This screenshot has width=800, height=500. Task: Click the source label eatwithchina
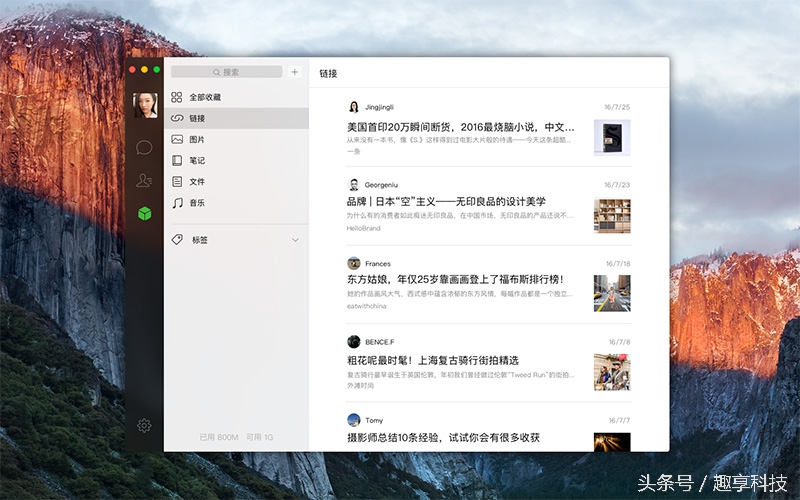[x=366, y=306]
